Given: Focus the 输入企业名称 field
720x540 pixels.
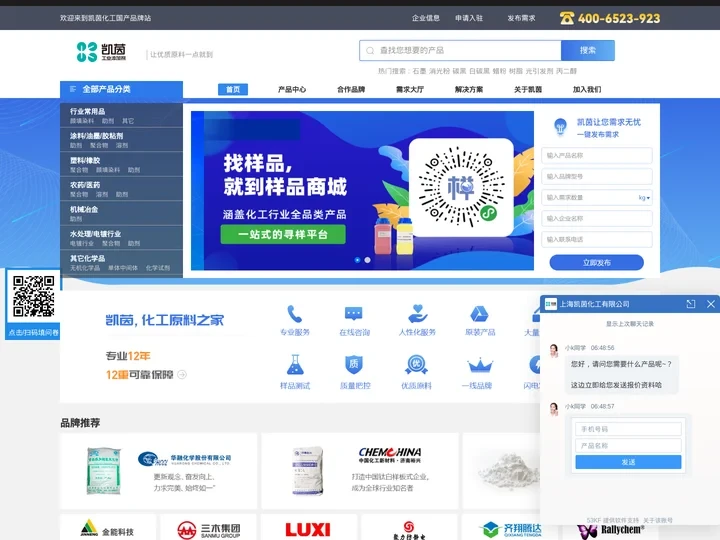Looking at the screenshot, I should point(596,219).
